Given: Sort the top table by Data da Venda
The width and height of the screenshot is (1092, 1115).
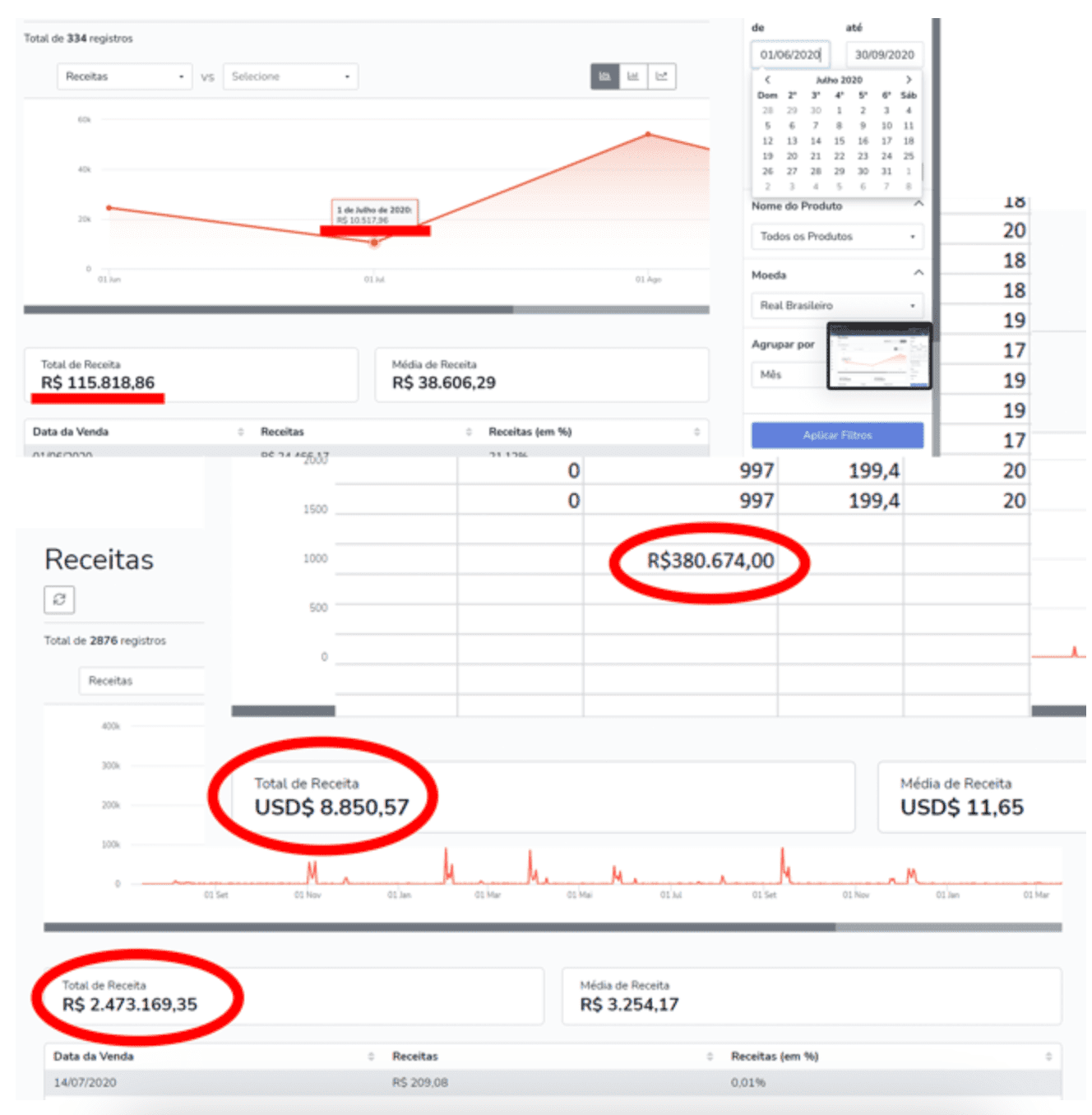Looking at the screenshot, I should pyautogui.click(x=240, y=432).
